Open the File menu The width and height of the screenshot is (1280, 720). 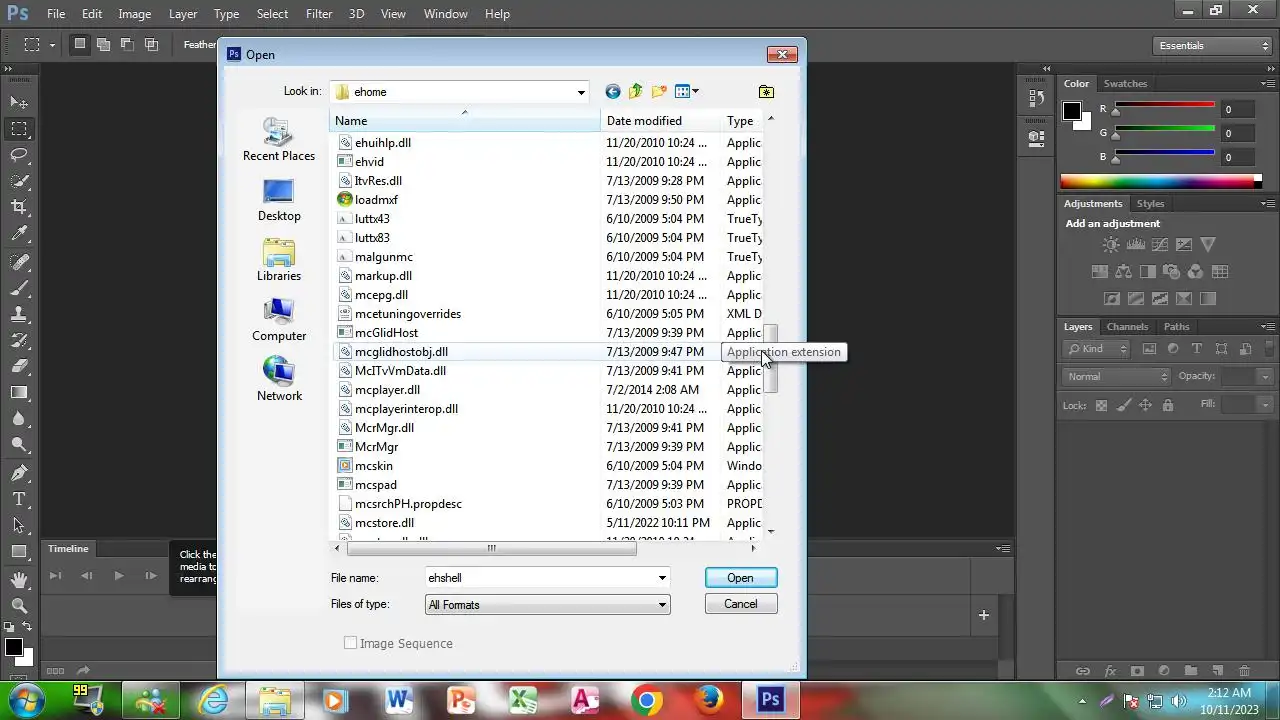pos(56,14)
